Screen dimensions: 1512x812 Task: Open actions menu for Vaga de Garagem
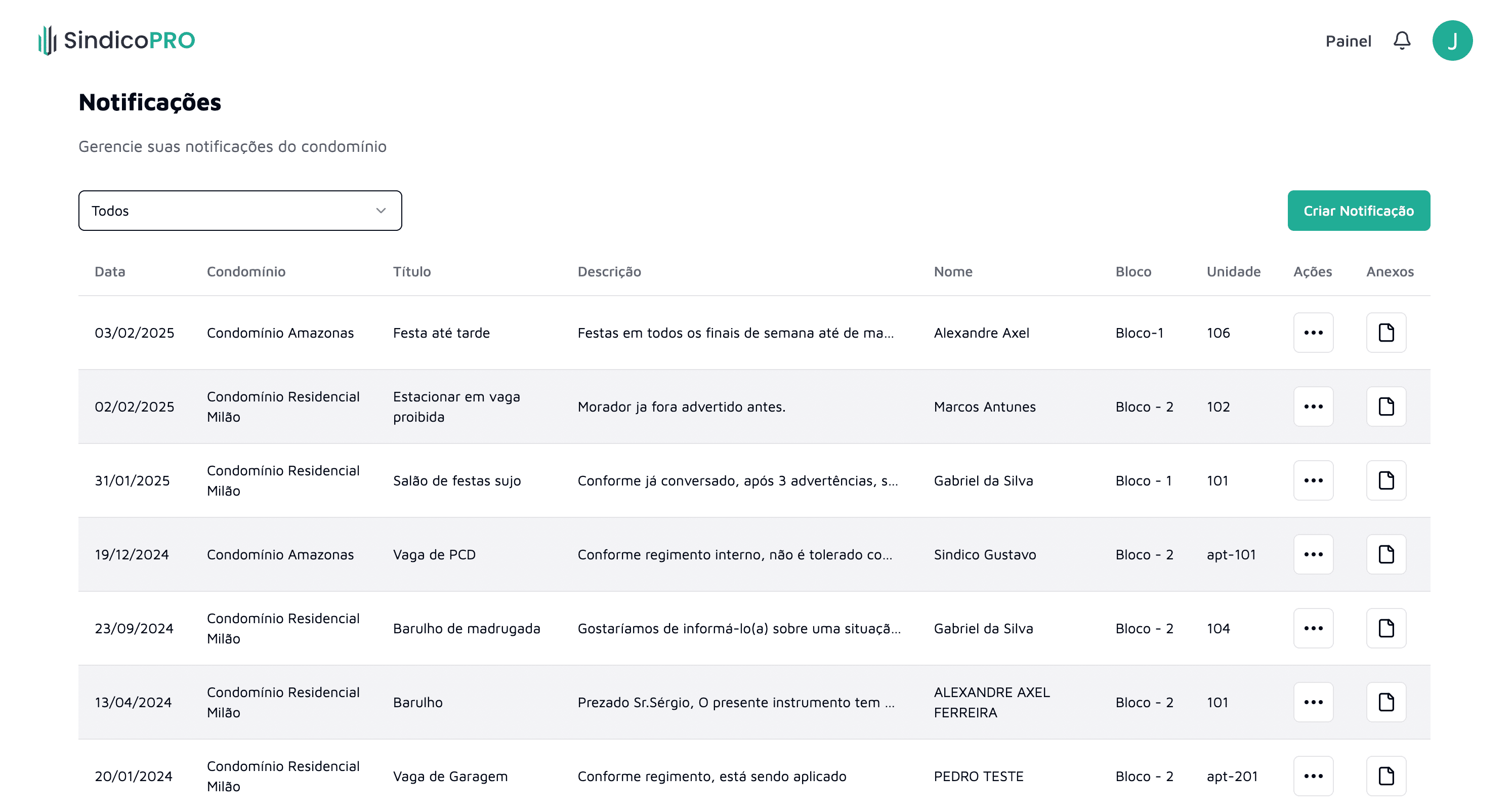point(1313,776)
